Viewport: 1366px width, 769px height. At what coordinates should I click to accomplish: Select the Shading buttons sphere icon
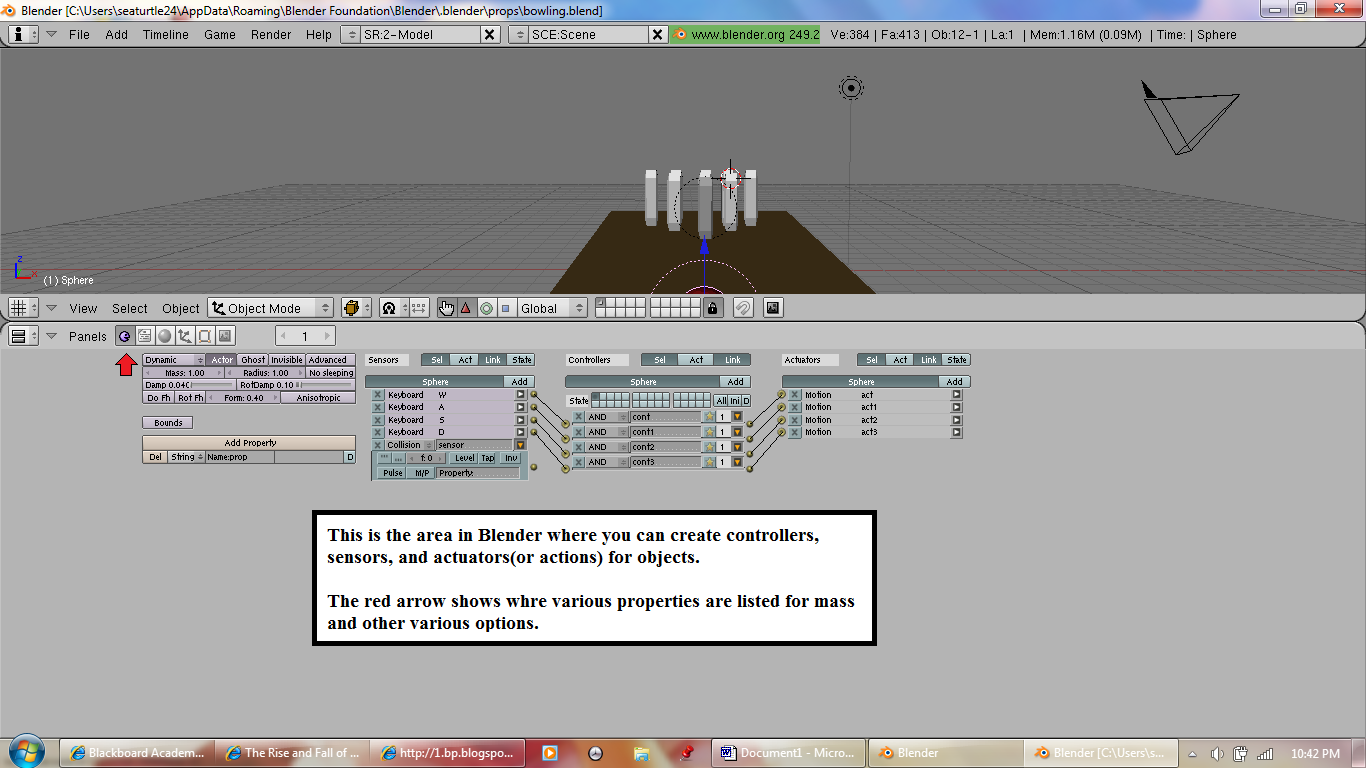[x=164, y=335]
